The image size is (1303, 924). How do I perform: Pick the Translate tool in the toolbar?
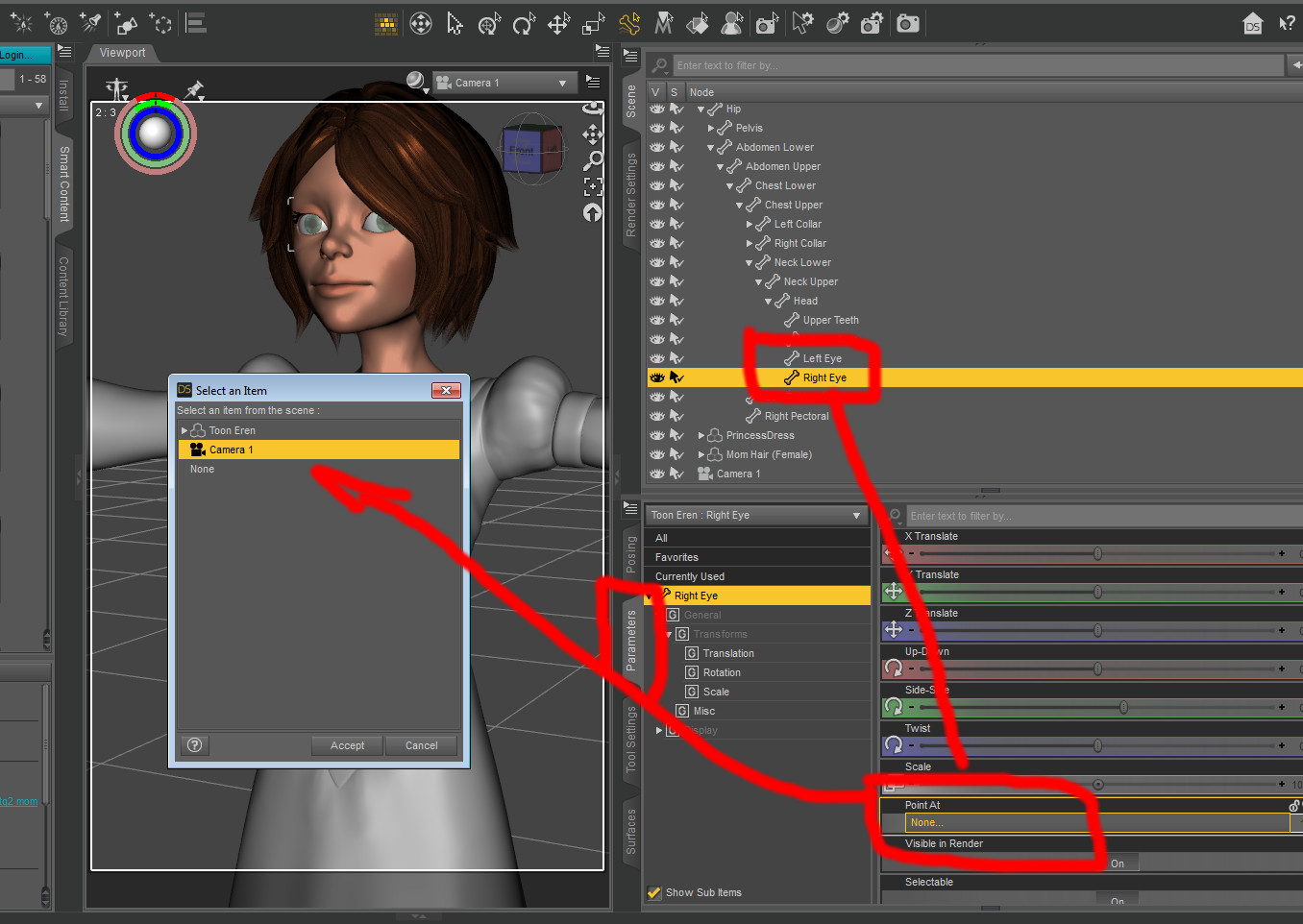click(x=558, y=24)
